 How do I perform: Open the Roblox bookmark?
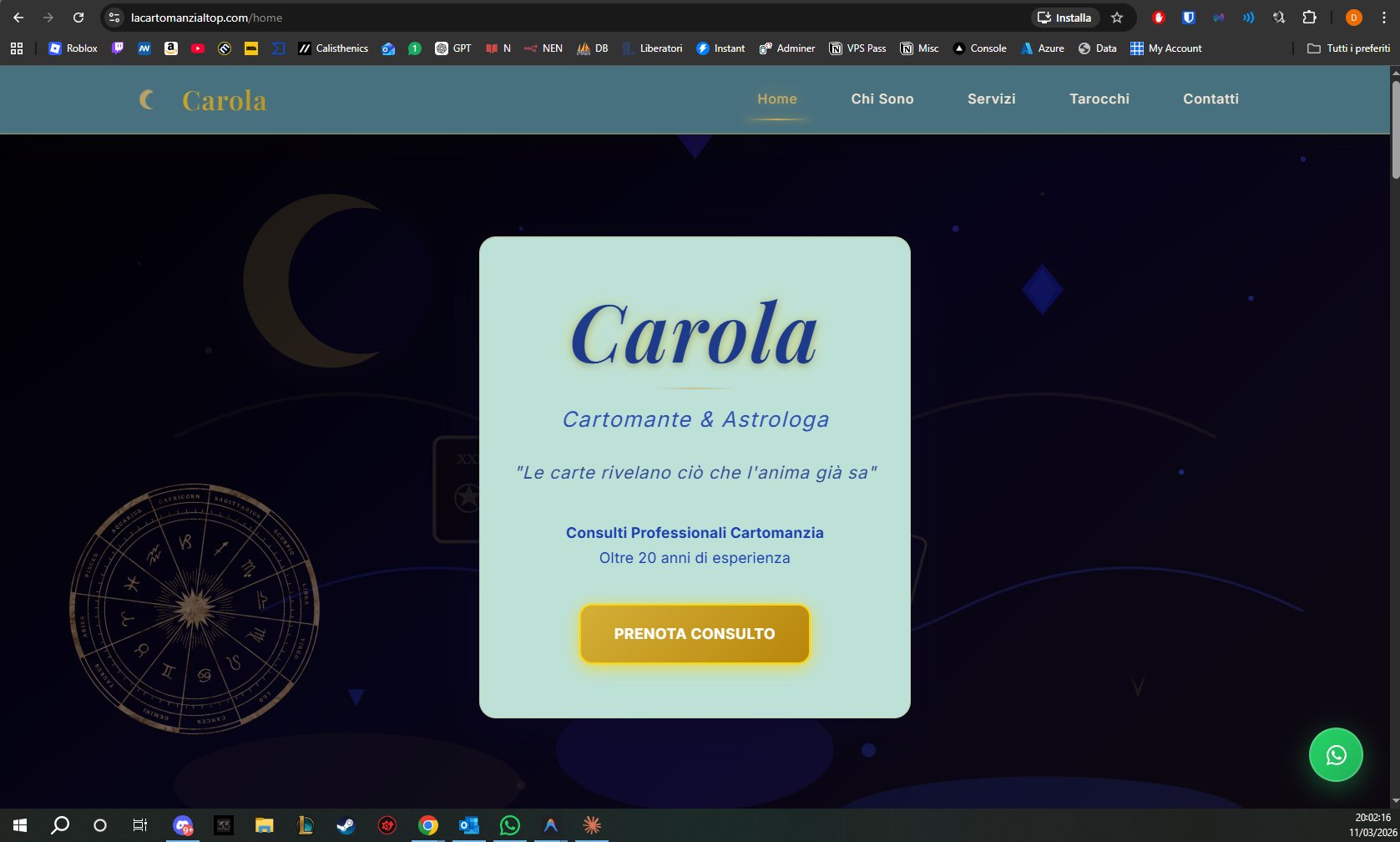pos(72,48)
